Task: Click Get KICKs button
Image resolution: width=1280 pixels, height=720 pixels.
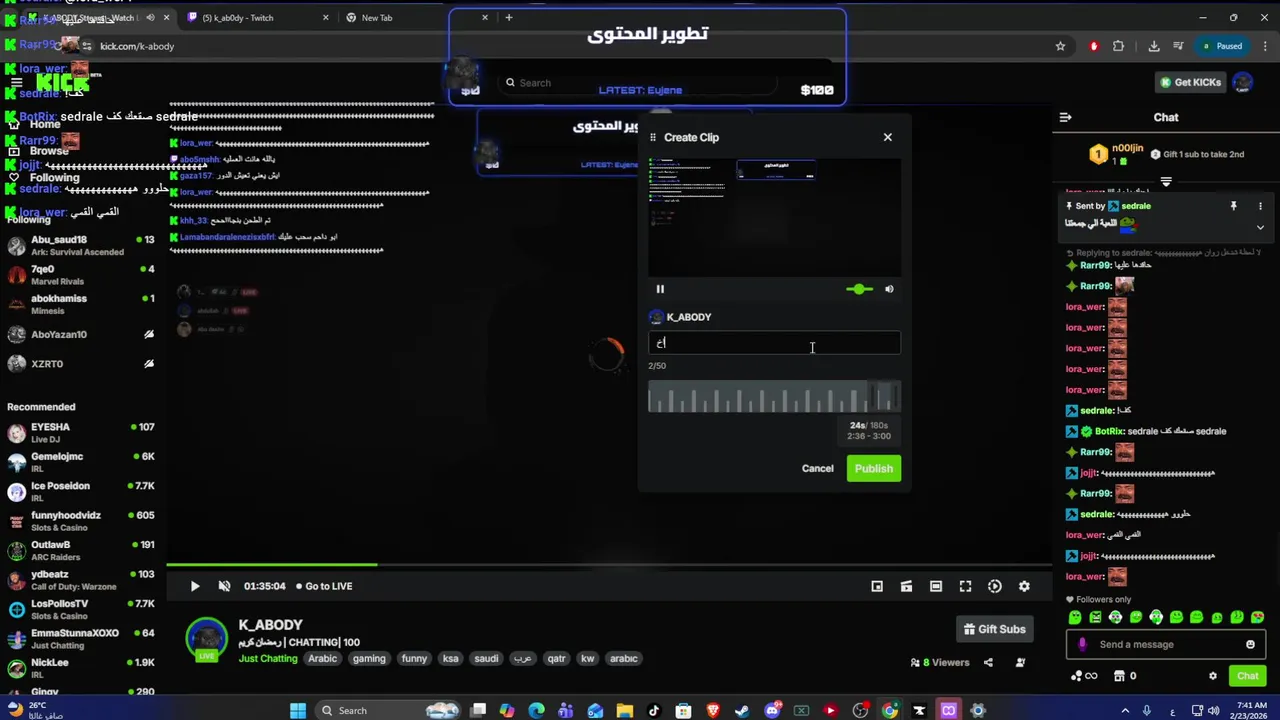Action: 1190,82
